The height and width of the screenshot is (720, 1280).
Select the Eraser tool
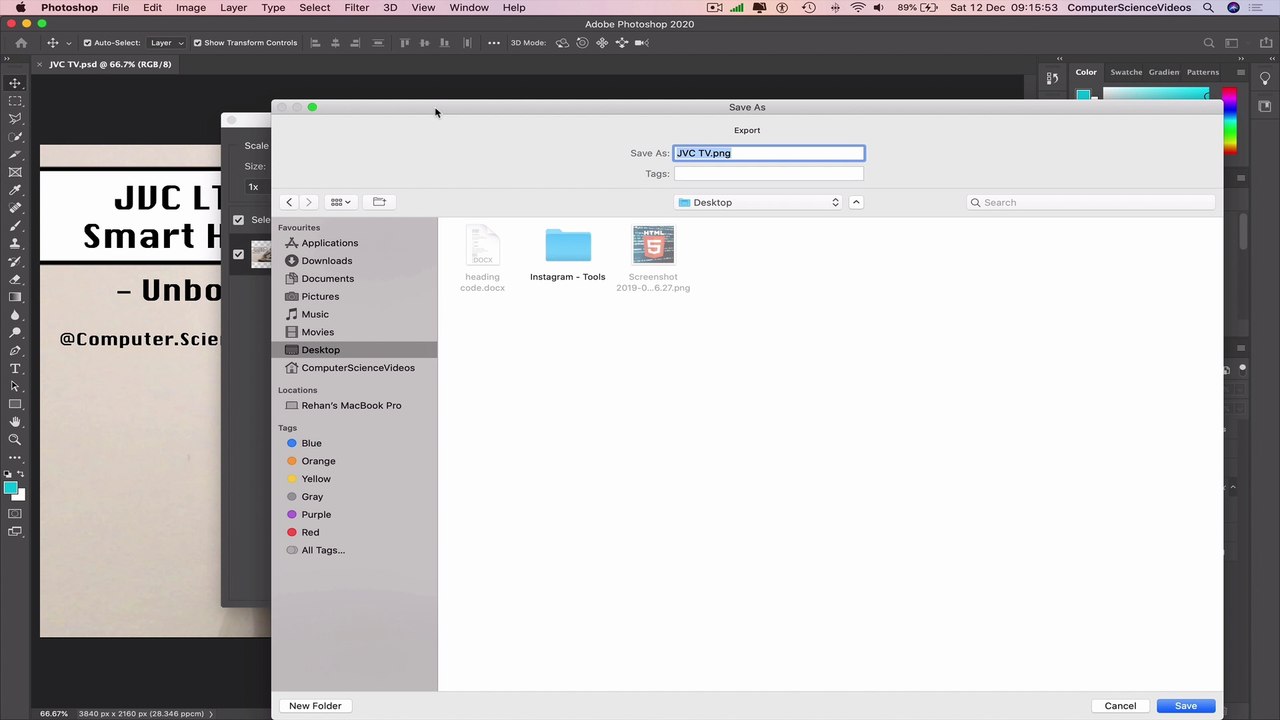[15, 279]
